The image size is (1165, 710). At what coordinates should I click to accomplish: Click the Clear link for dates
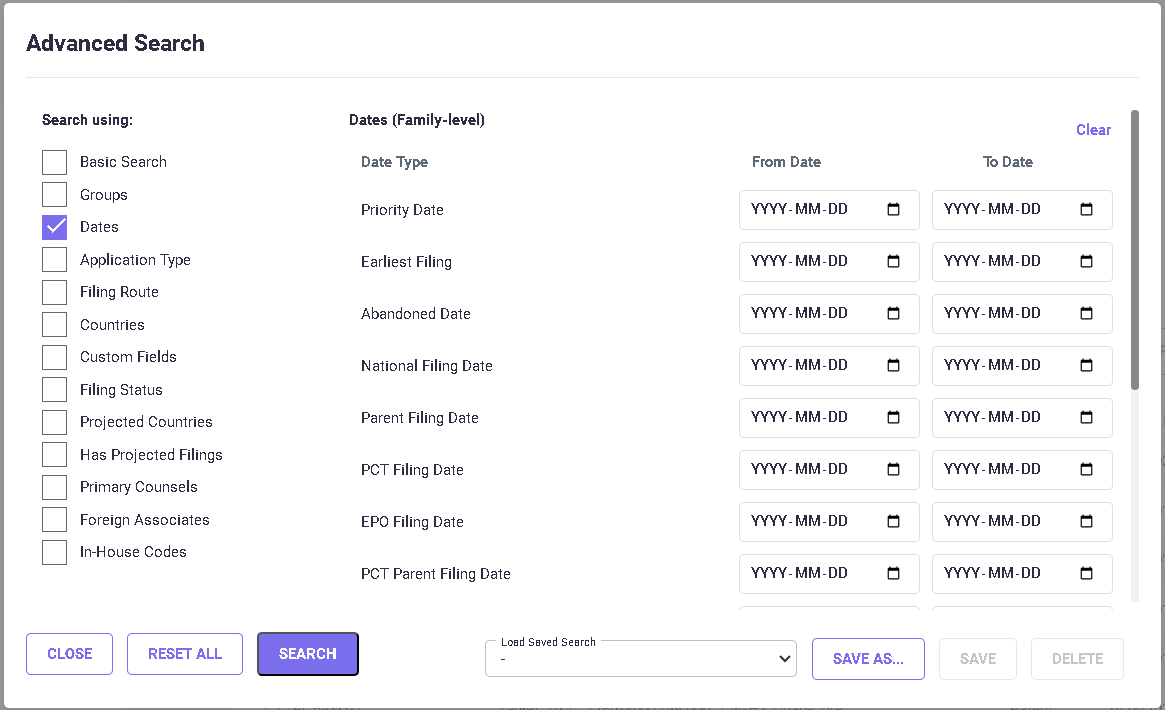(x=1093, y=130)
